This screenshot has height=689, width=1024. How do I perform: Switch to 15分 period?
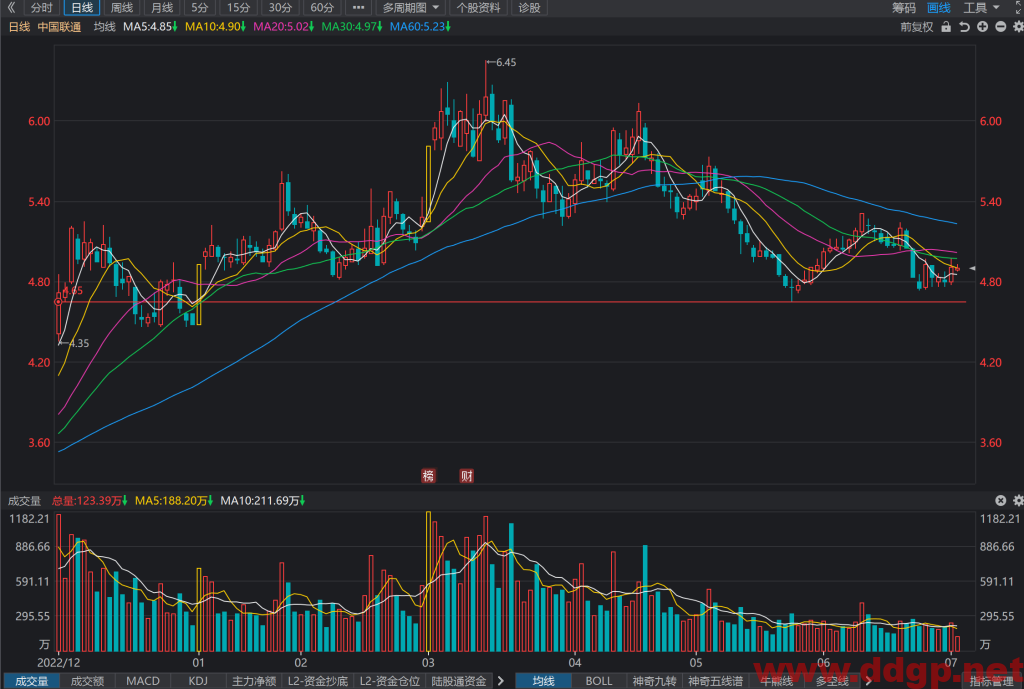[238, 8]
